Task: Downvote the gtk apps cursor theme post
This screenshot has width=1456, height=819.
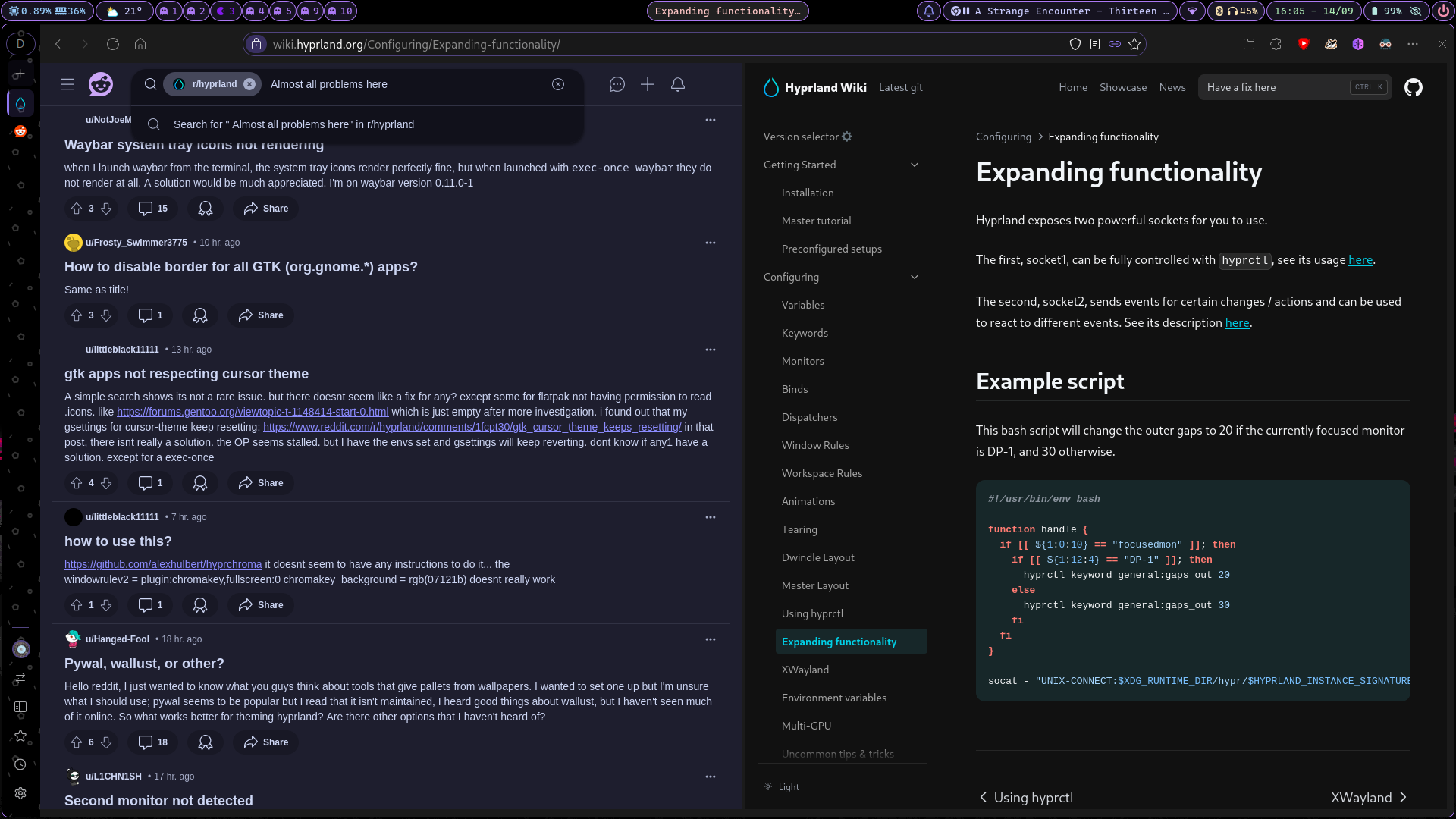Action: (106, 482)
